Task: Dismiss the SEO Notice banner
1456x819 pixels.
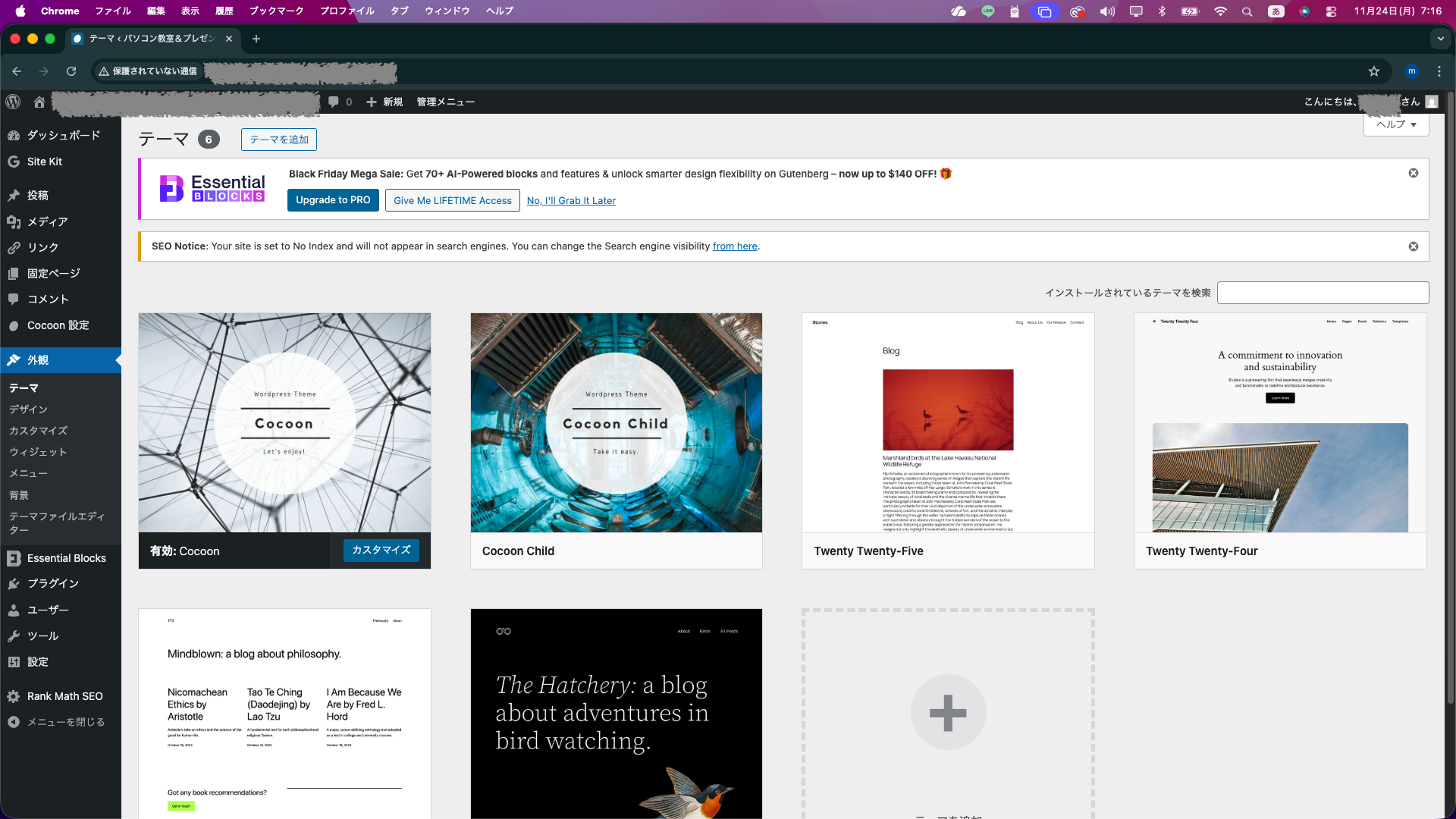Action: click(1414, 246)
